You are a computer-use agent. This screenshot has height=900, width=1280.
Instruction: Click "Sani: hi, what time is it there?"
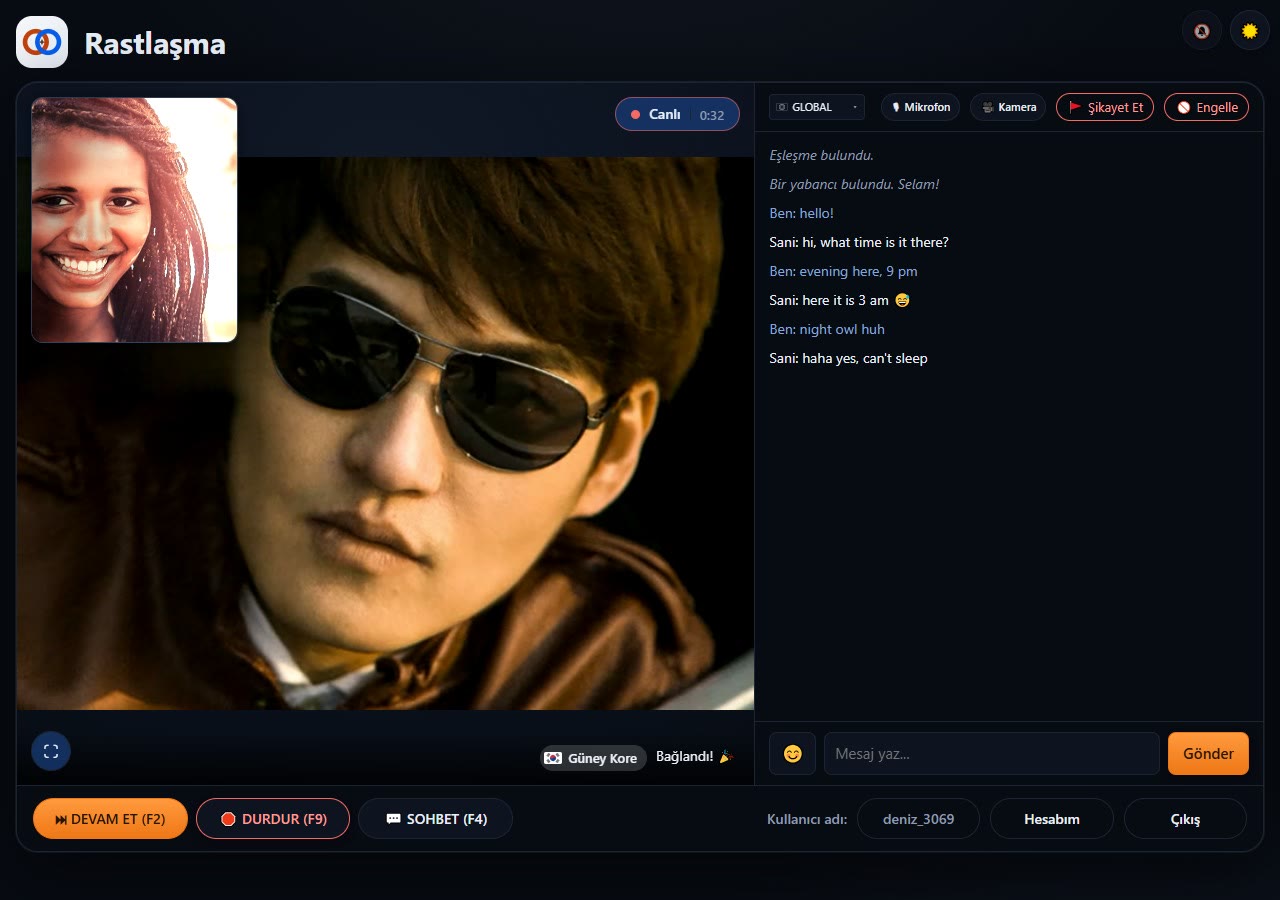tap(859, 242)
